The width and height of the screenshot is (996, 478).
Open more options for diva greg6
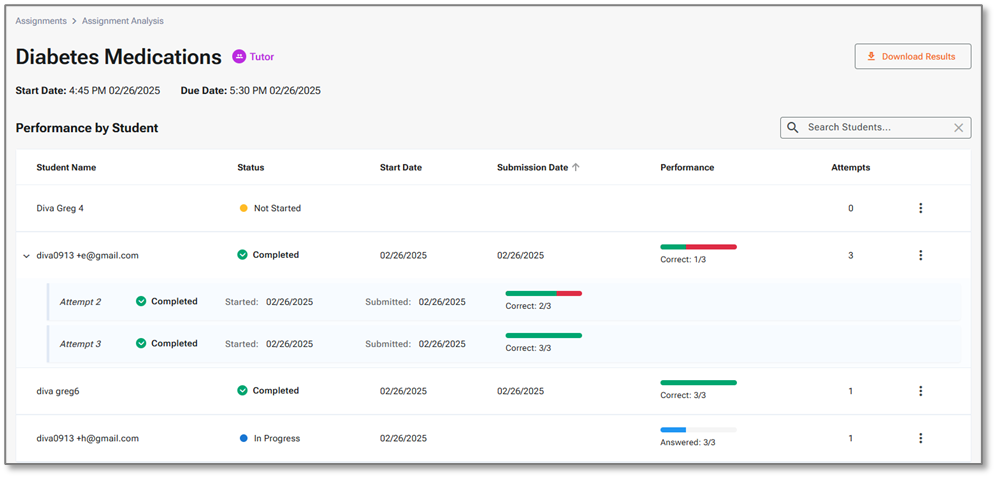pos(920,391)
